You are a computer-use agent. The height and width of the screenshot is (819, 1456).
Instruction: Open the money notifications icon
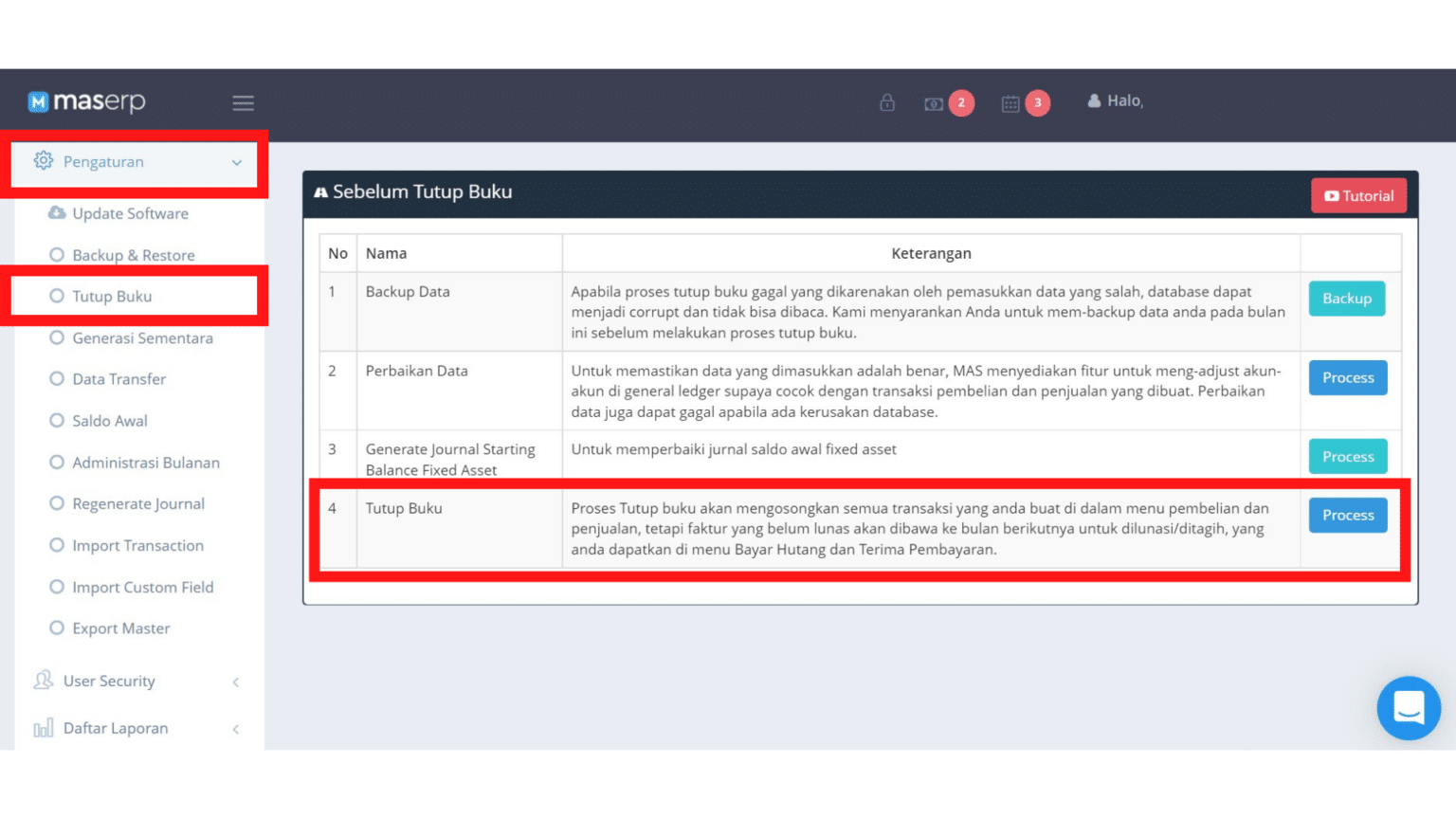pos(935,103)
